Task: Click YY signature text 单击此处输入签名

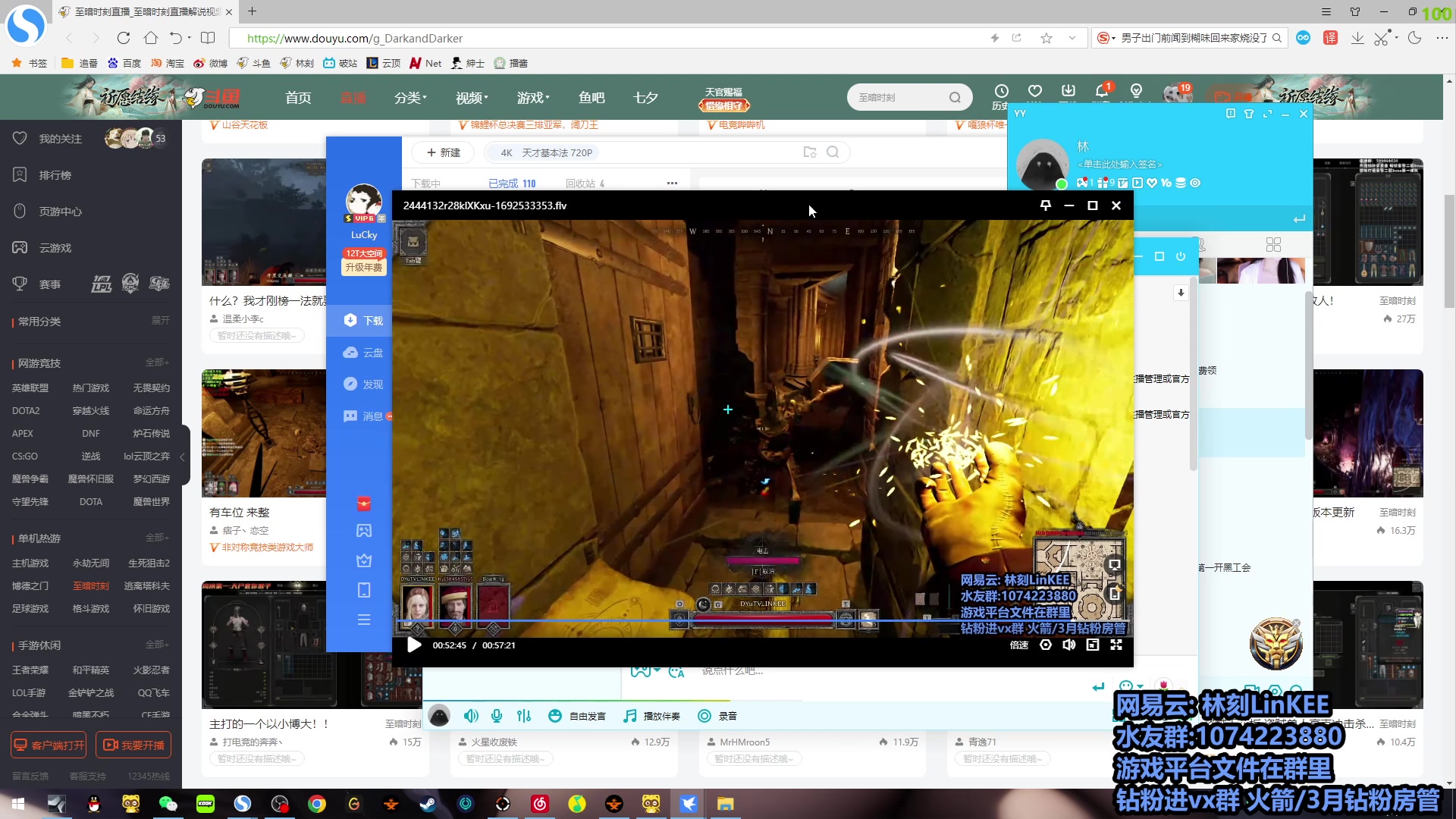Action: 1120,165
